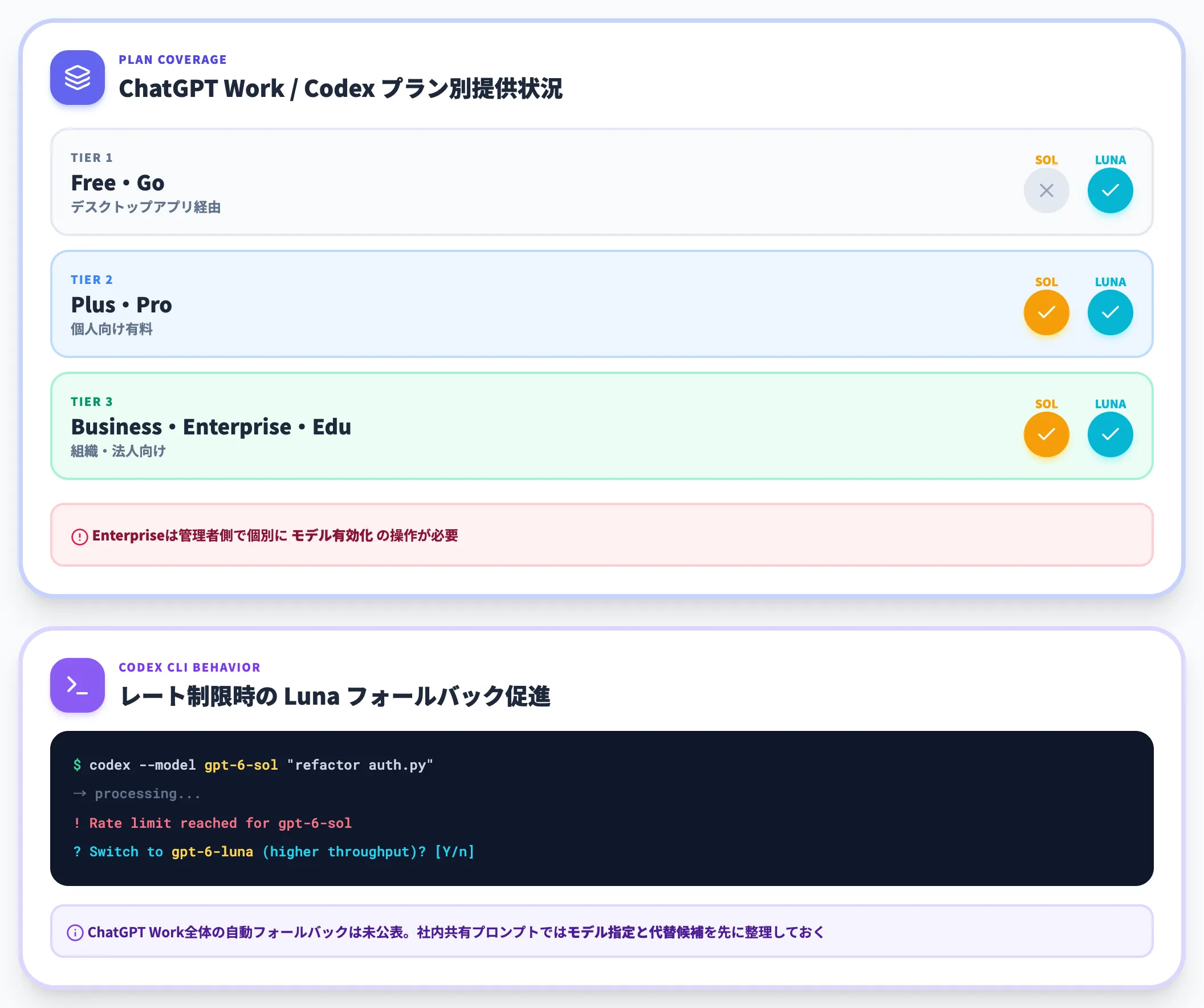Select the 'Plus • Pro' plan title
This screenshot has width=1204, height=1008.
click(121, 305)
